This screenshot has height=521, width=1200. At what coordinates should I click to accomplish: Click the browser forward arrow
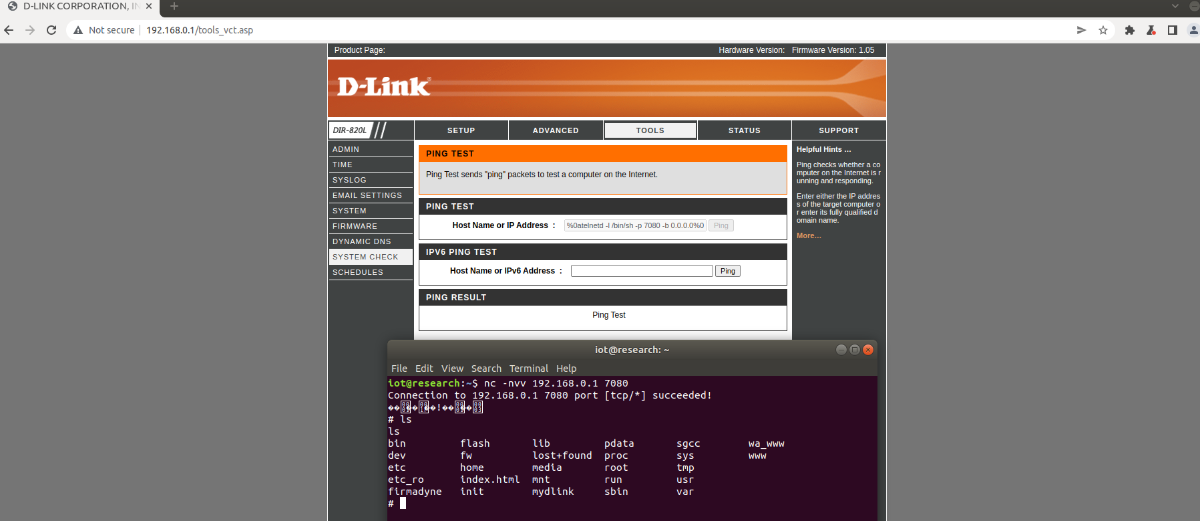coord(31,30)
